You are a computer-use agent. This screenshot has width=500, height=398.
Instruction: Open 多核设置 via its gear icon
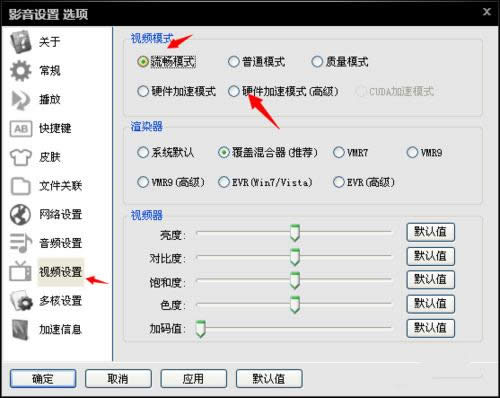[x=21, y=301]
